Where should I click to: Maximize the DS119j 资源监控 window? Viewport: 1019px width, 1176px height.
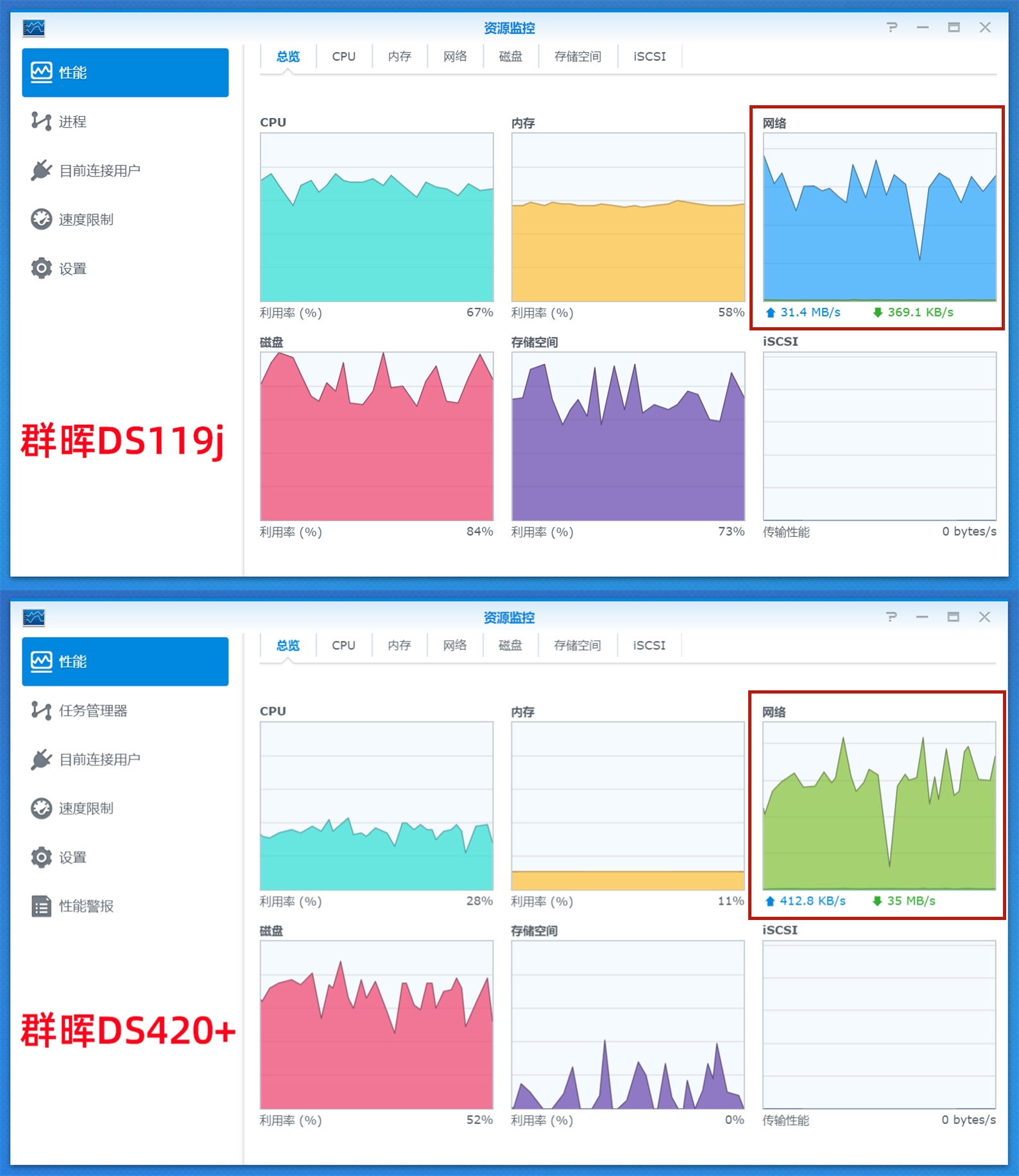(954, 28)
